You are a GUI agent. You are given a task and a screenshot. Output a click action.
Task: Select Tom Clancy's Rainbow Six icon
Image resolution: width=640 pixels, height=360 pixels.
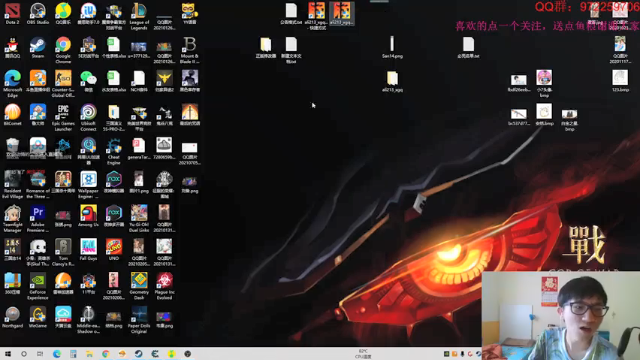tap(63, 253)
